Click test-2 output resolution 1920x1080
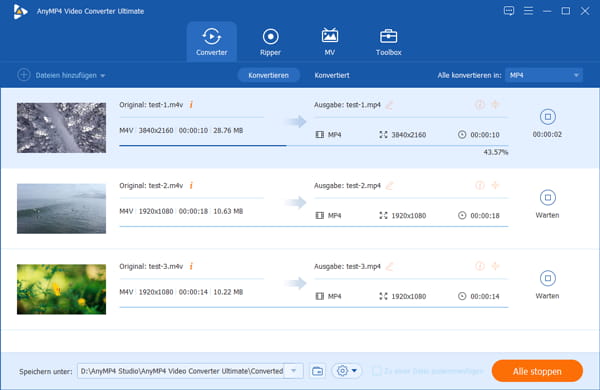This screenshot has height=390, width=600. tap(408, 215)
